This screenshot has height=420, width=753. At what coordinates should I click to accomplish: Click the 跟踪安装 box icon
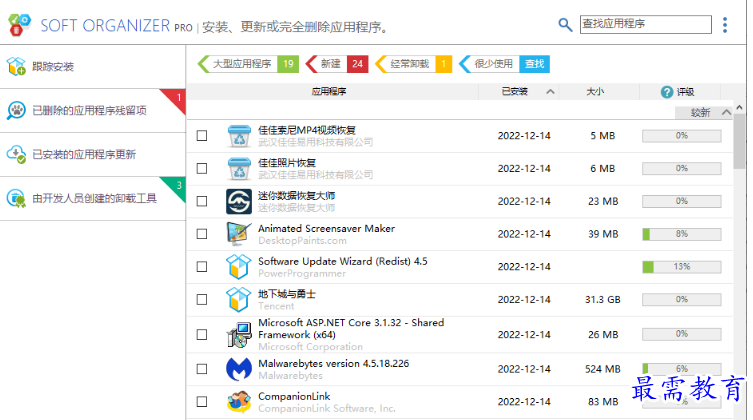tap(16, 66)
